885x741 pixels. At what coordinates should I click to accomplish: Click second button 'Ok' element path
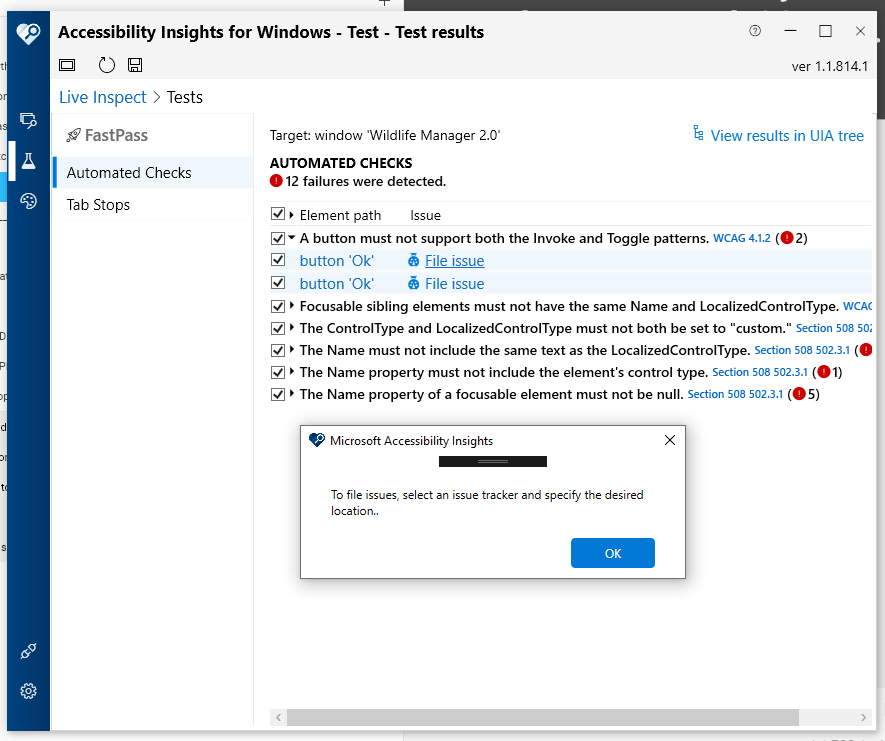click(x=336, y=283)
